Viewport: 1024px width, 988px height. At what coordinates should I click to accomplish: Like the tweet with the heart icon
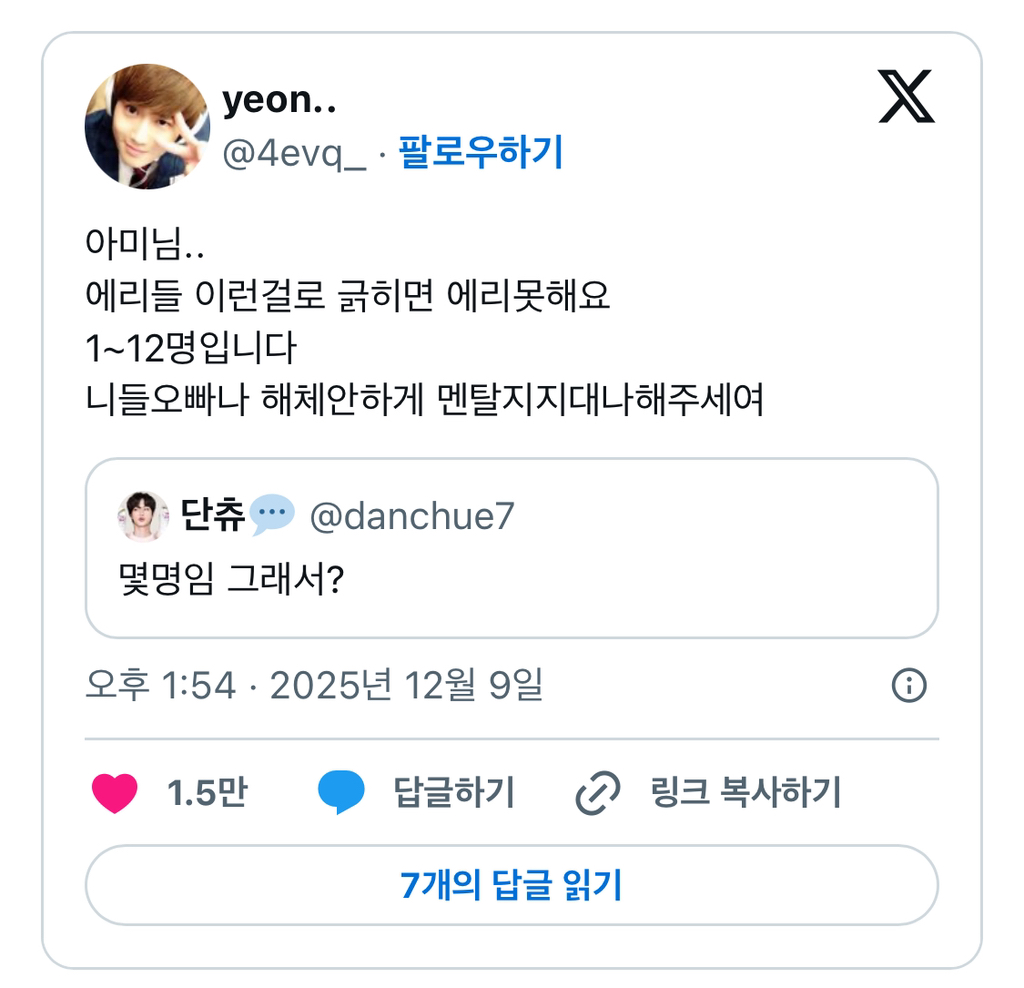pyautogui.click(x=115, y=792)
